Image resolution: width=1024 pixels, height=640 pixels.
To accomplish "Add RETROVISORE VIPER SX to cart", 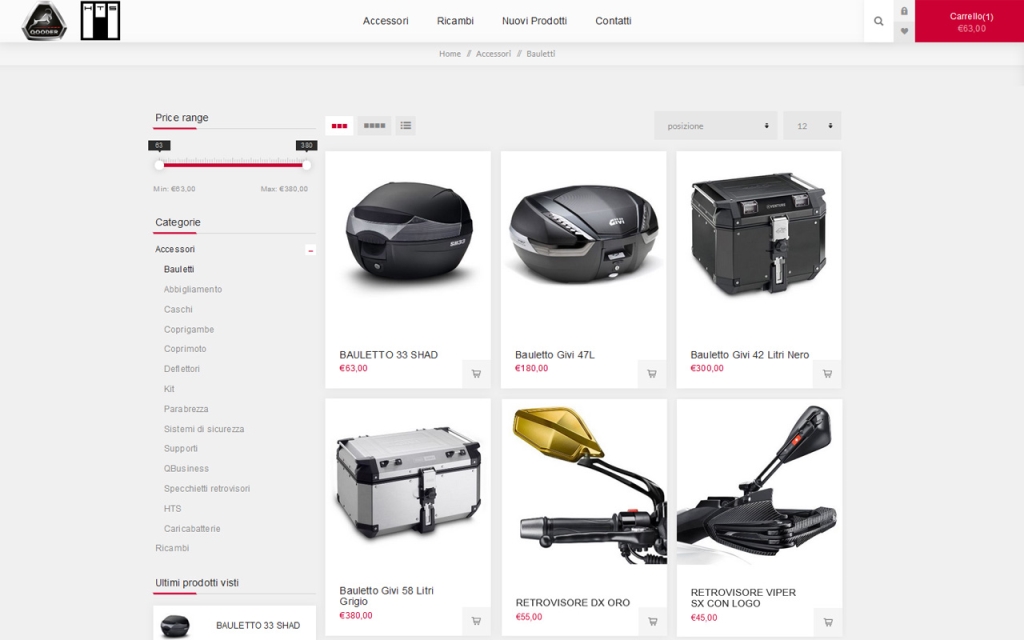I will 828,622.
